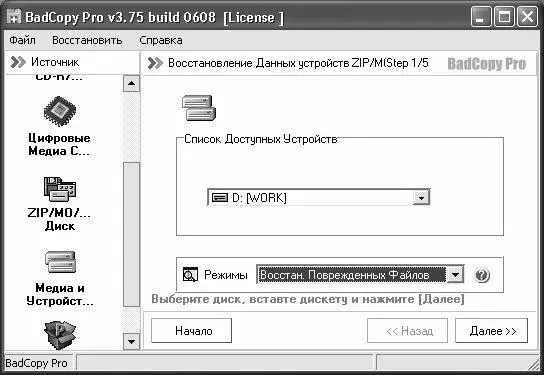Click the Список Доступных Устройств label

coord(260,139)
